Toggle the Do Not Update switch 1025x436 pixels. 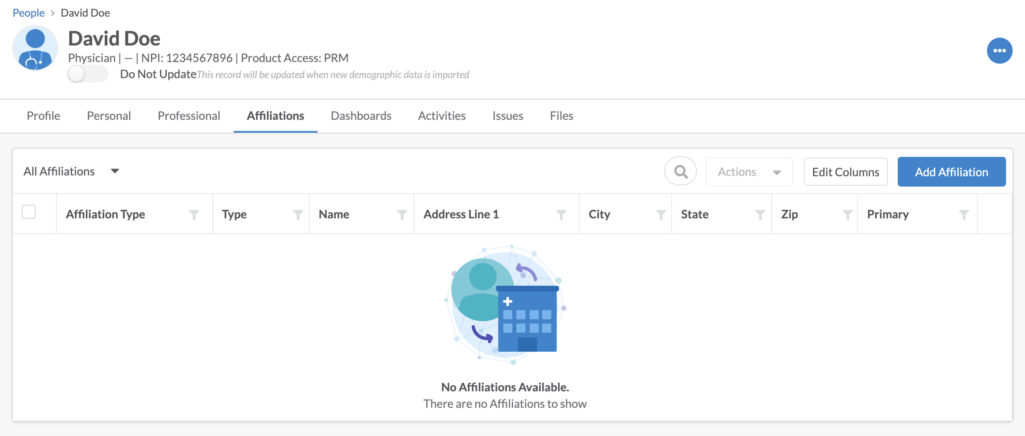[x=90, y=74]
